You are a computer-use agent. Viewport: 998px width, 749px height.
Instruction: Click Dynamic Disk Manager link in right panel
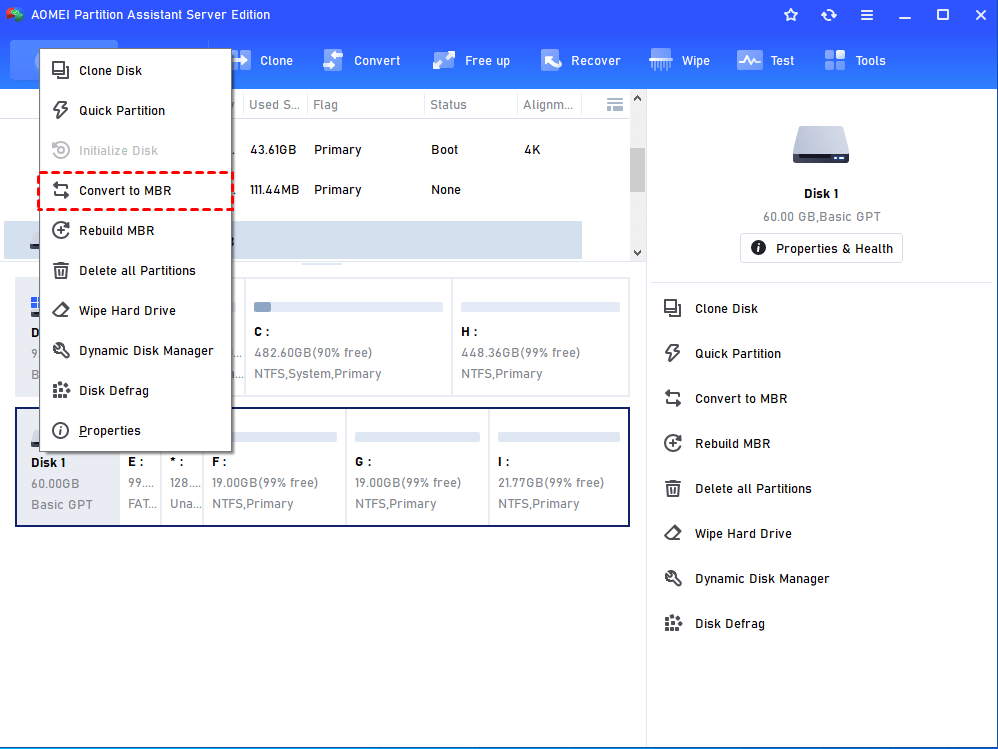coord(762,578)
